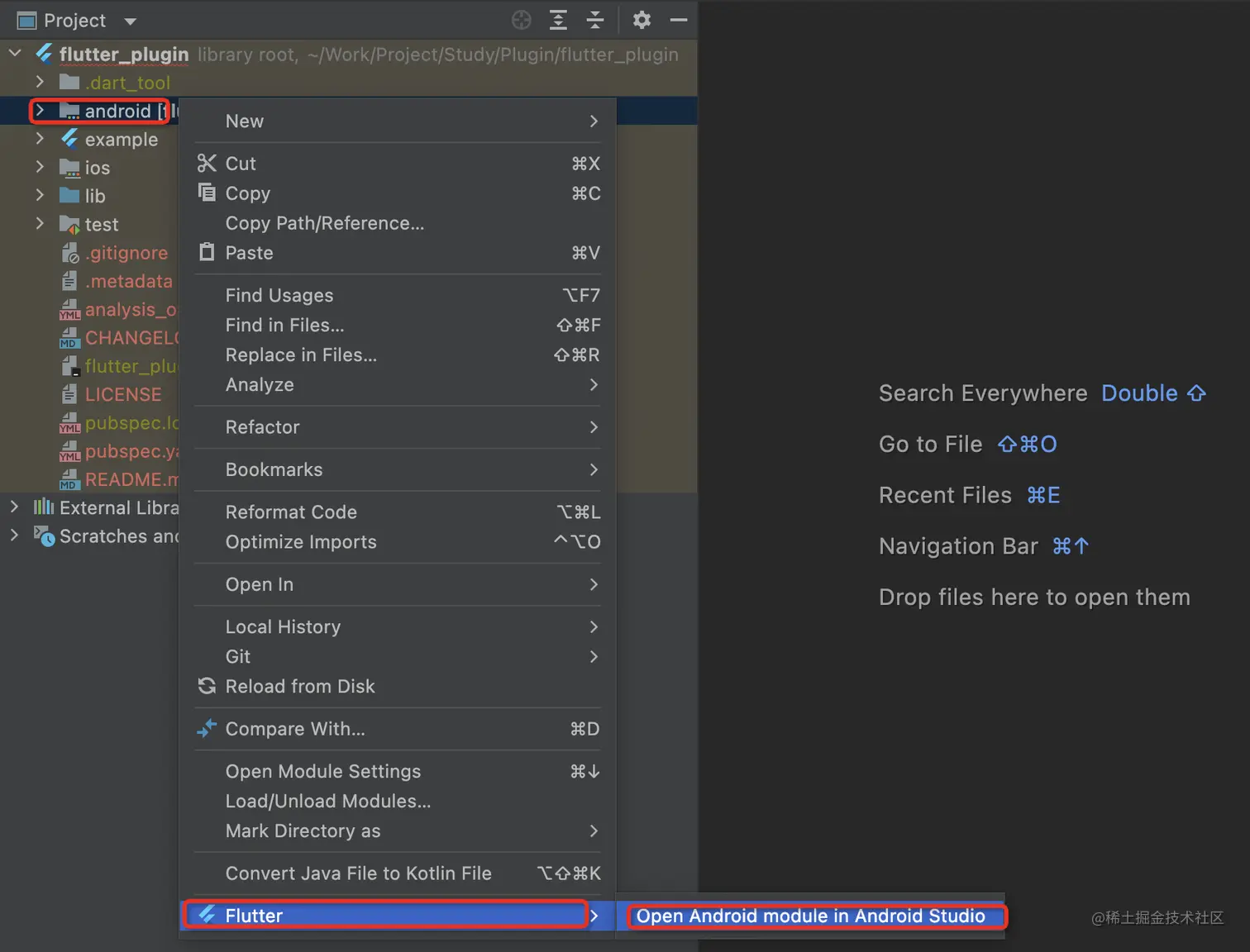
Task: Expand the example folder
Action: click(40, 139)
